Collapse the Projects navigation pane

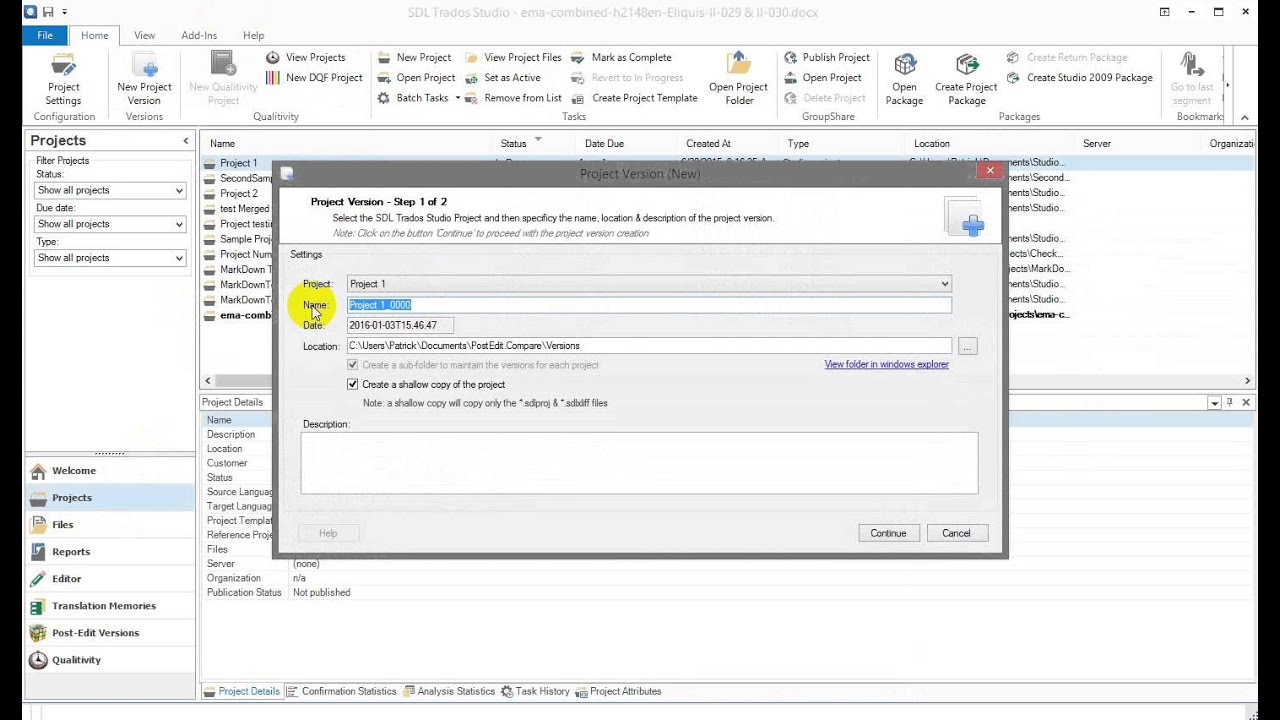click(185, 141)
